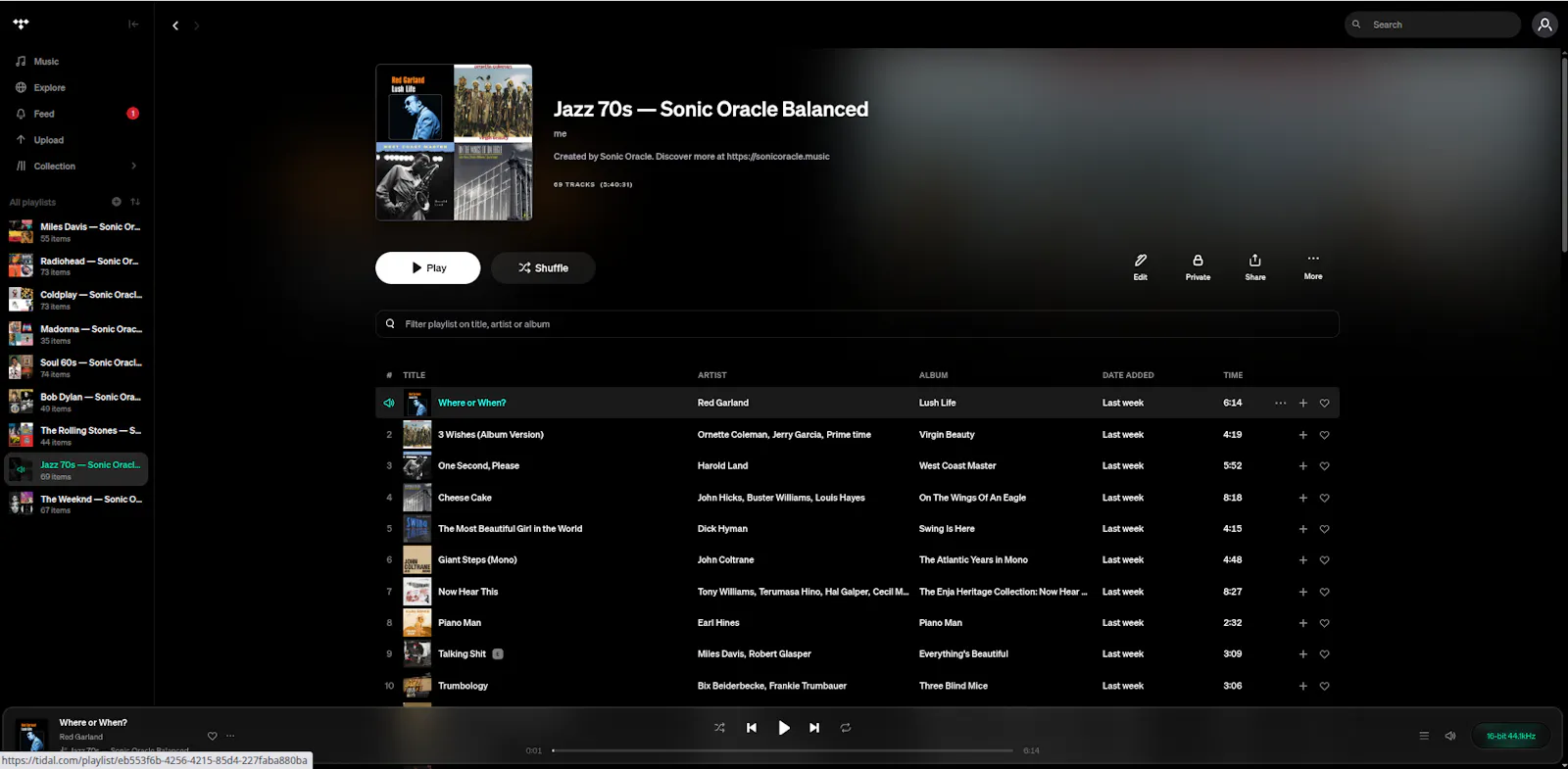1568x769 pixels.
Task: Favorite 3 Wishes (Album Version)
Action: (1324, 435)
